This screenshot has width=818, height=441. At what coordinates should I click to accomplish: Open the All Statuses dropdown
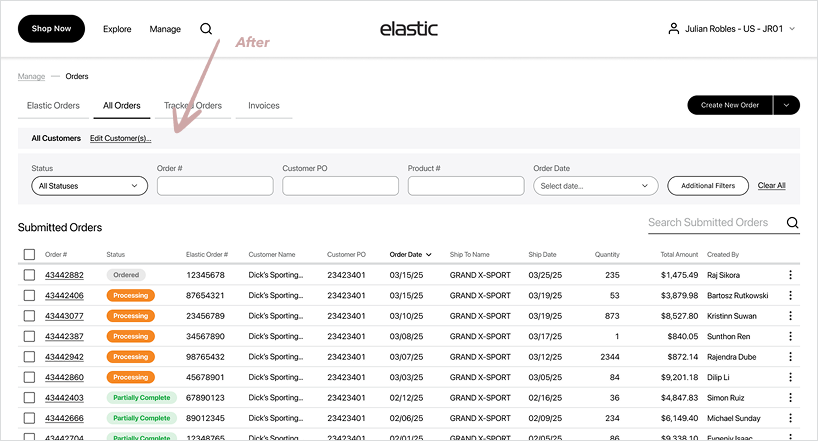[90, 186]
